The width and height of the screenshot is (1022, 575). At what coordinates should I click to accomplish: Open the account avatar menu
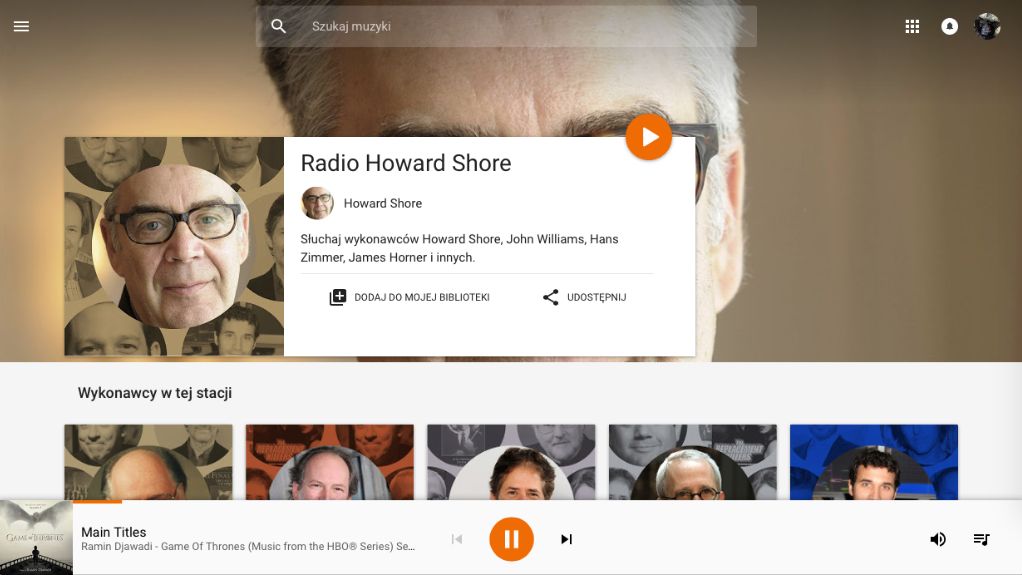pyautogui.click(x=987, y=26)
